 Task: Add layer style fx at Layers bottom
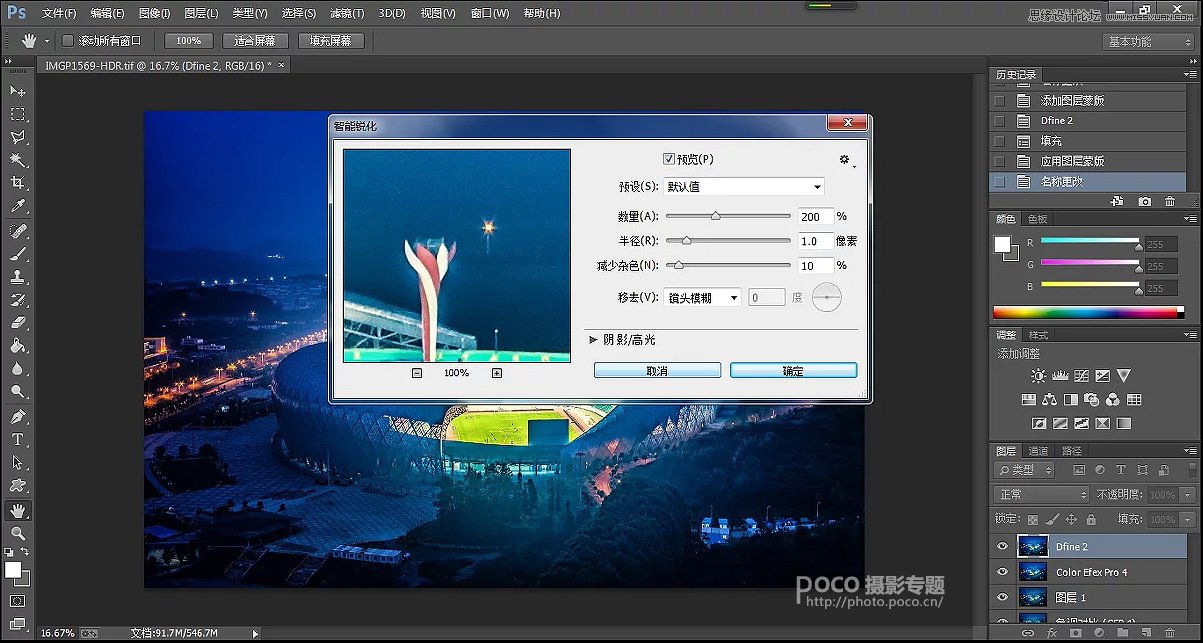1053,633
